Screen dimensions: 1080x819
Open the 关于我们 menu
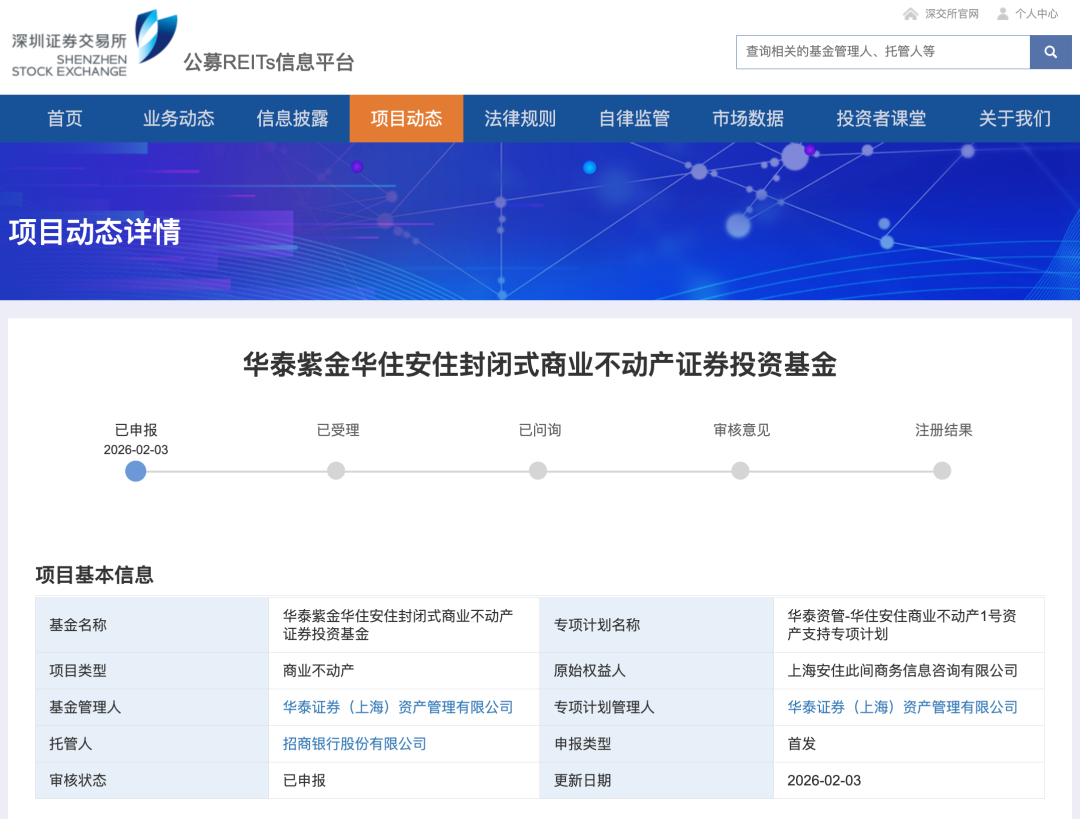(1015, 118)
